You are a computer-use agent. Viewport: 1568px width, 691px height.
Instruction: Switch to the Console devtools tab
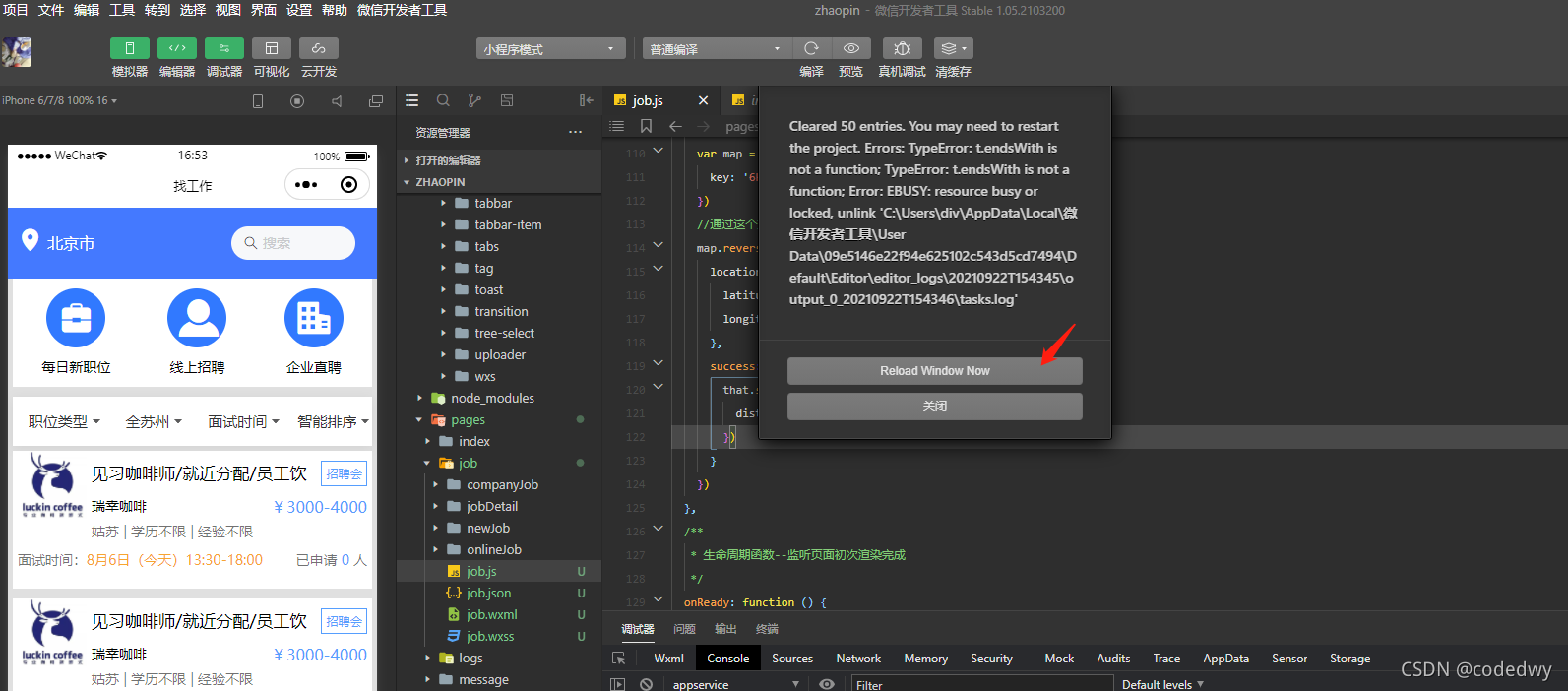coord(728,659)
